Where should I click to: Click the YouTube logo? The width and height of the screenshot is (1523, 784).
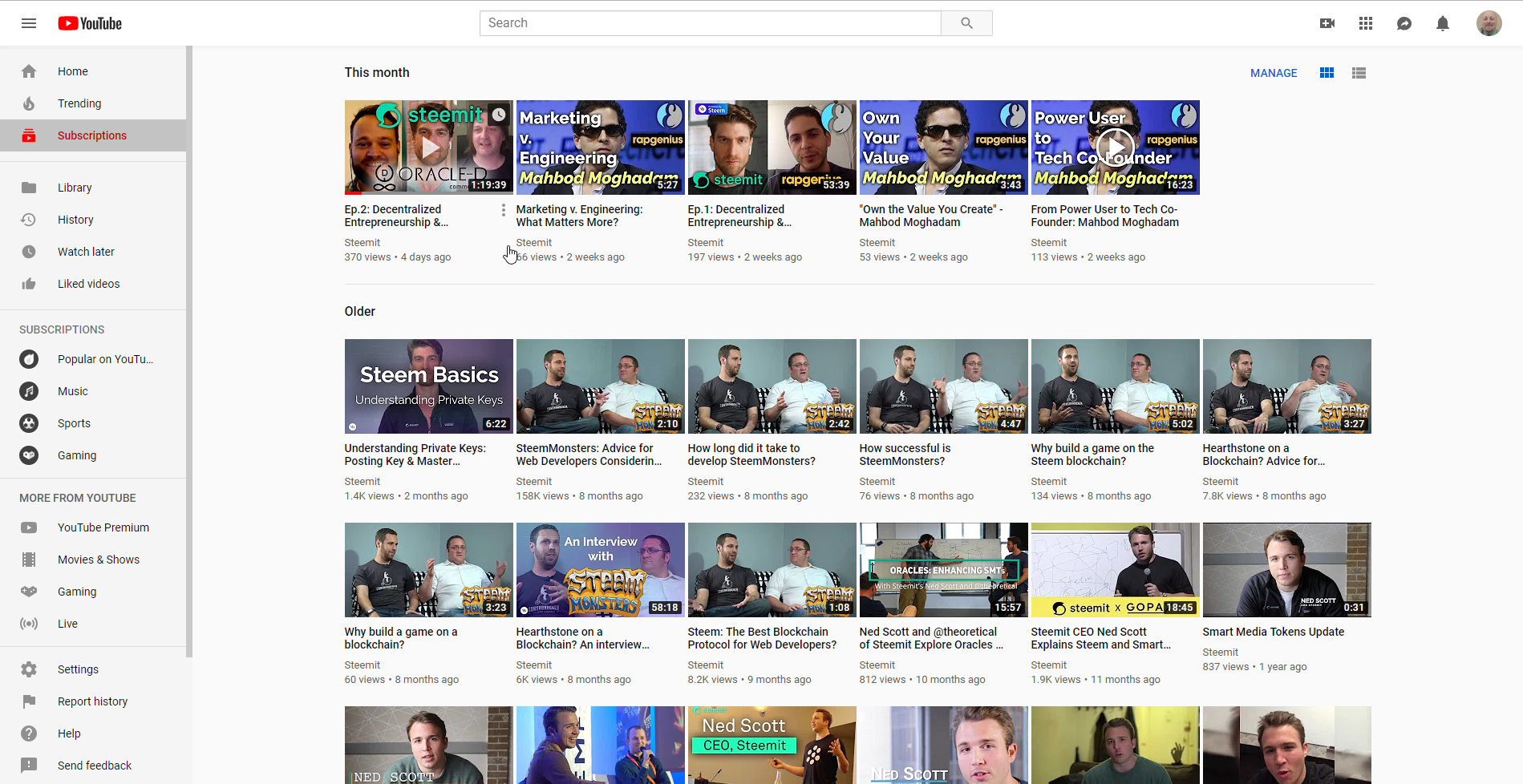[x=90, y=23]
